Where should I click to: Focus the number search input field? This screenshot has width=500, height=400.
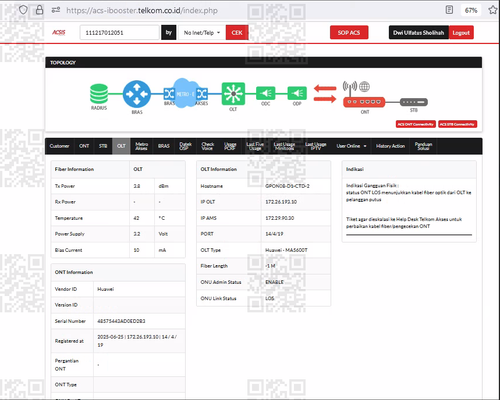119,33
